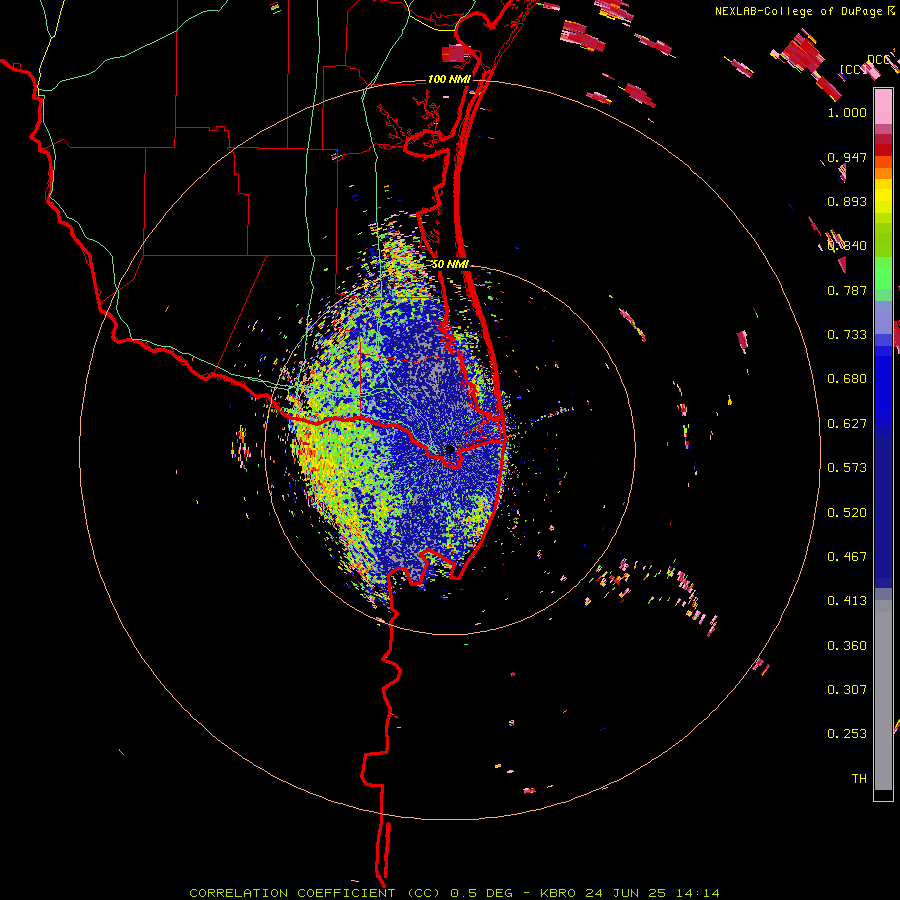Click the 0.680 color scale value

pyautogui.click(x=847, y=379)
